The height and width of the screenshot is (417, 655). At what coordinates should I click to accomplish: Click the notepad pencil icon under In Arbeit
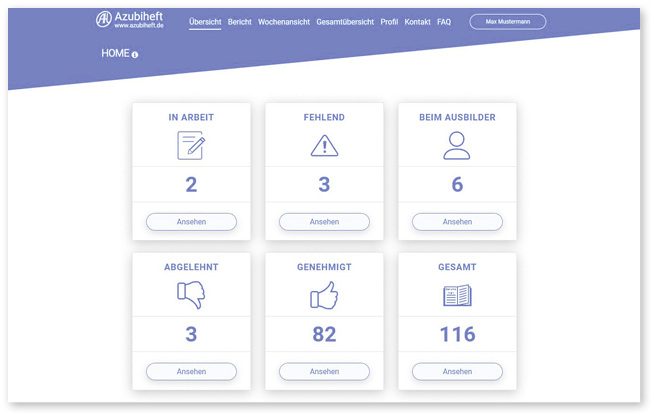[191, 146]
